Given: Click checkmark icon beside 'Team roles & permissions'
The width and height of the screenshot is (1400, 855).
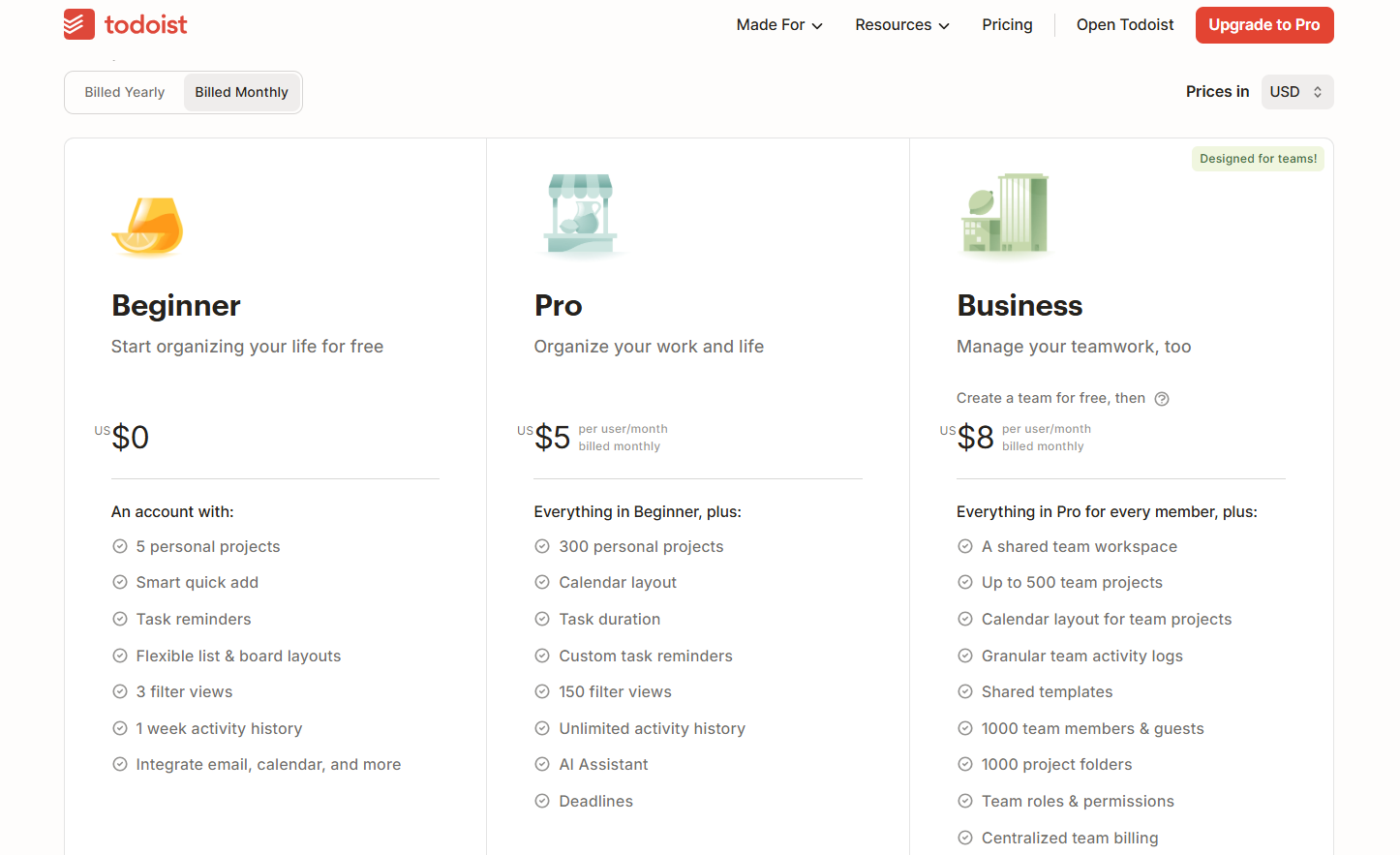Looking at the screenshot, I should (x=965, y=801).
